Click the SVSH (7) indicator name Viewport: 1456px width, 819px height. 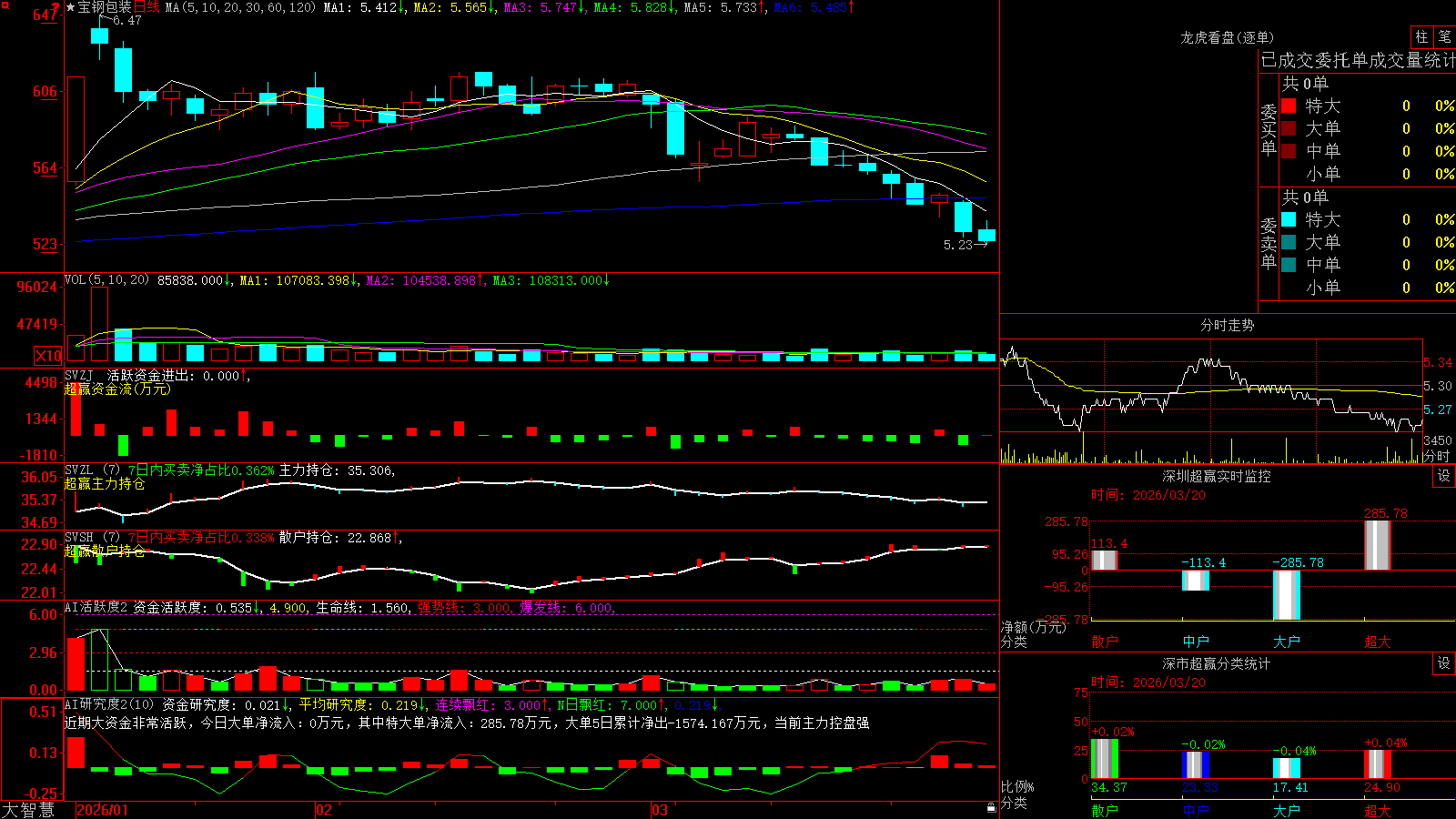click(93, 538)
